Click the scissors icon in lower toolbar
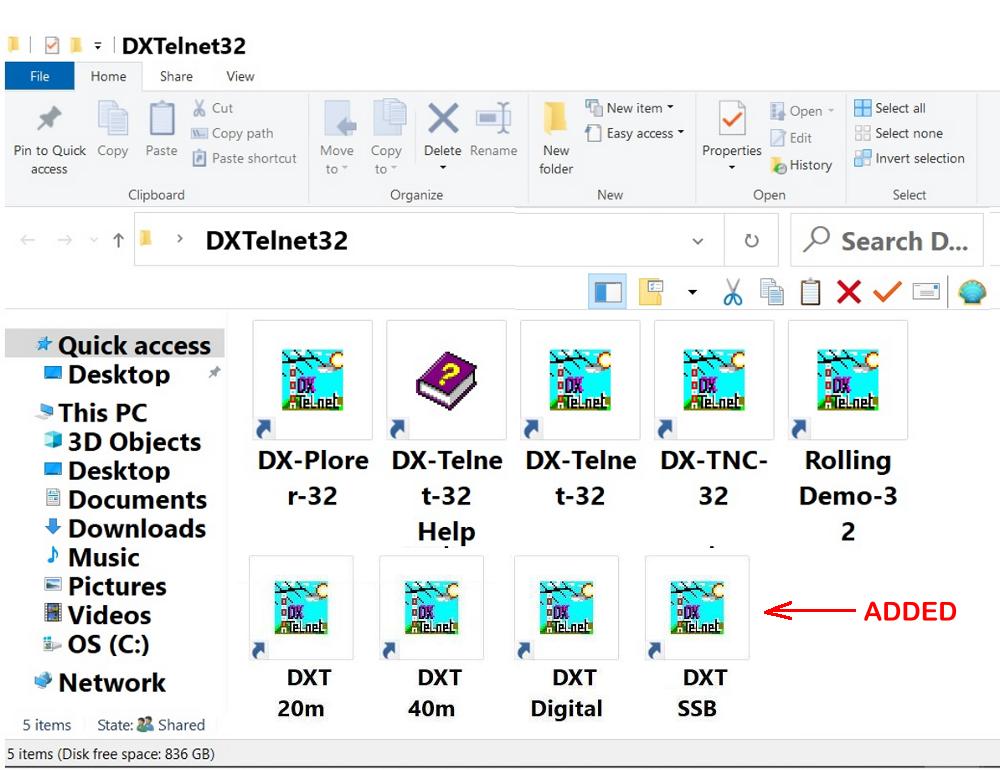Screen dimensions: 1000x770 pyautogui.click(x=733, y=292)
